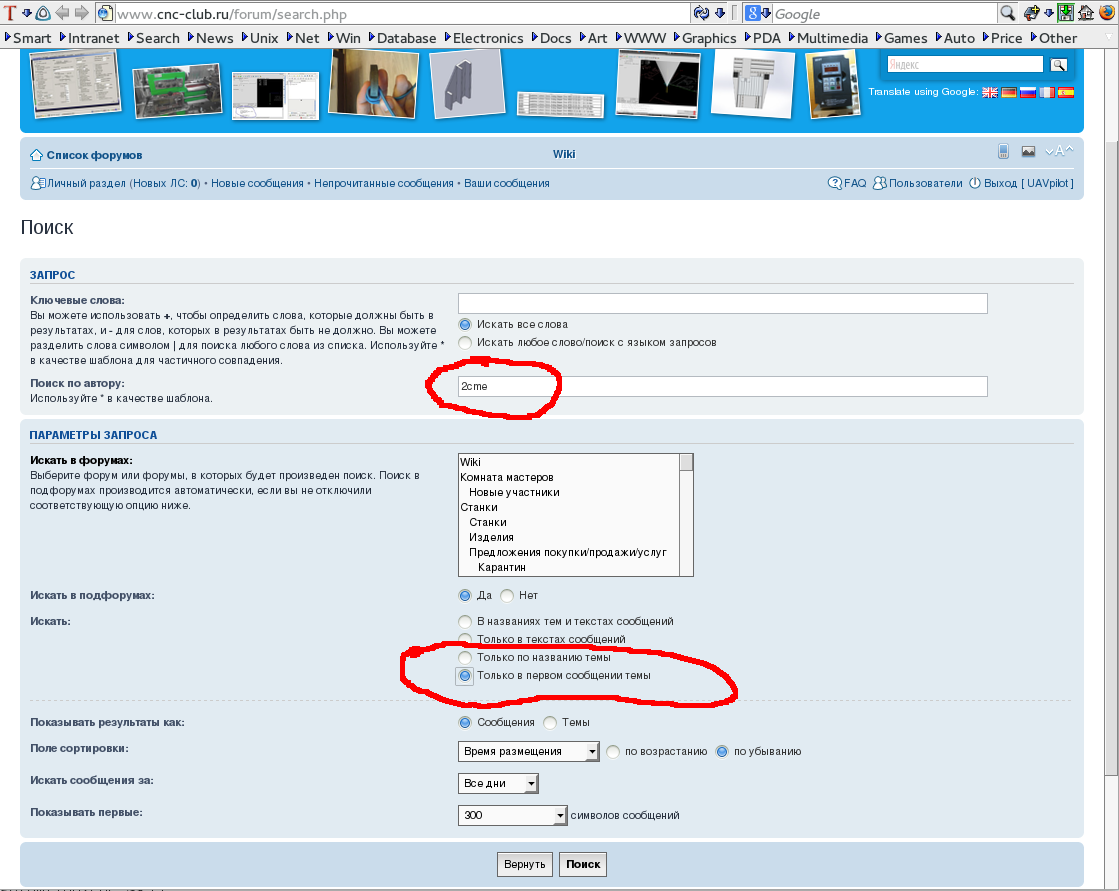This screenshot has height=891, width=1119.
Task: Open the dropdown arrow beside bookmark star
Action: tap(1048, 13)
